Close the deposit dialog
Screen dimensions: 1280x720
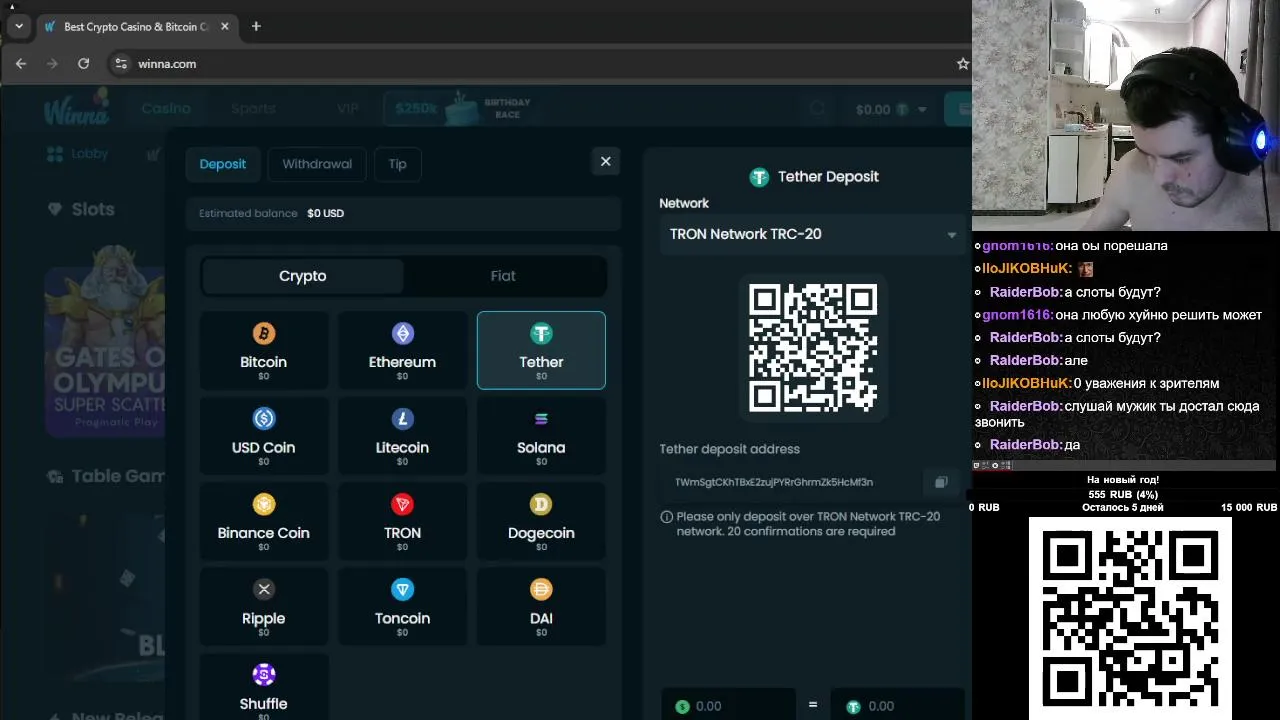tap(605, 161)
